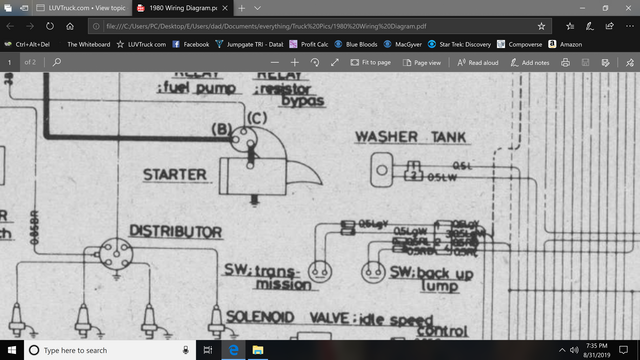Open the MacGyver bookmark
The height and width of the screenshot is (360, 640).
tap(403, 44)
